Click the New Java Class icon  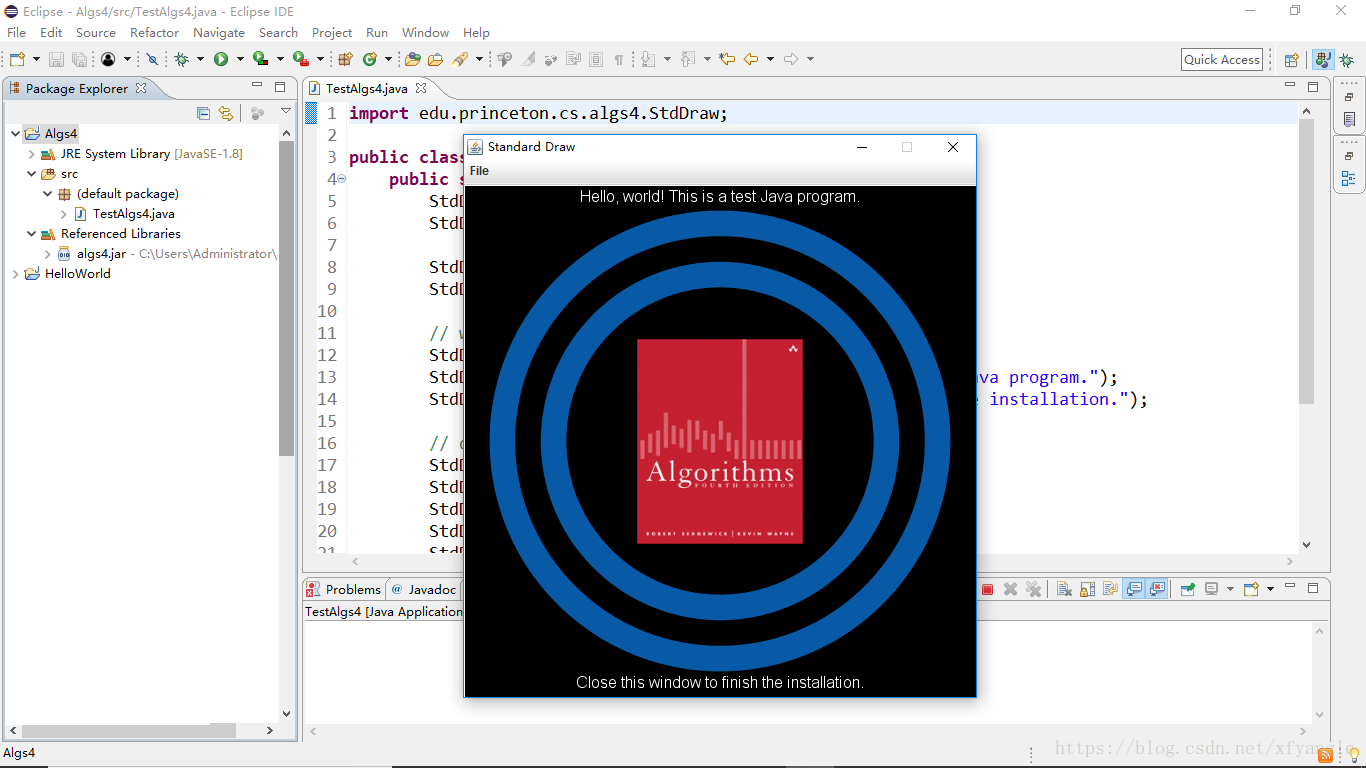[369, 59]
